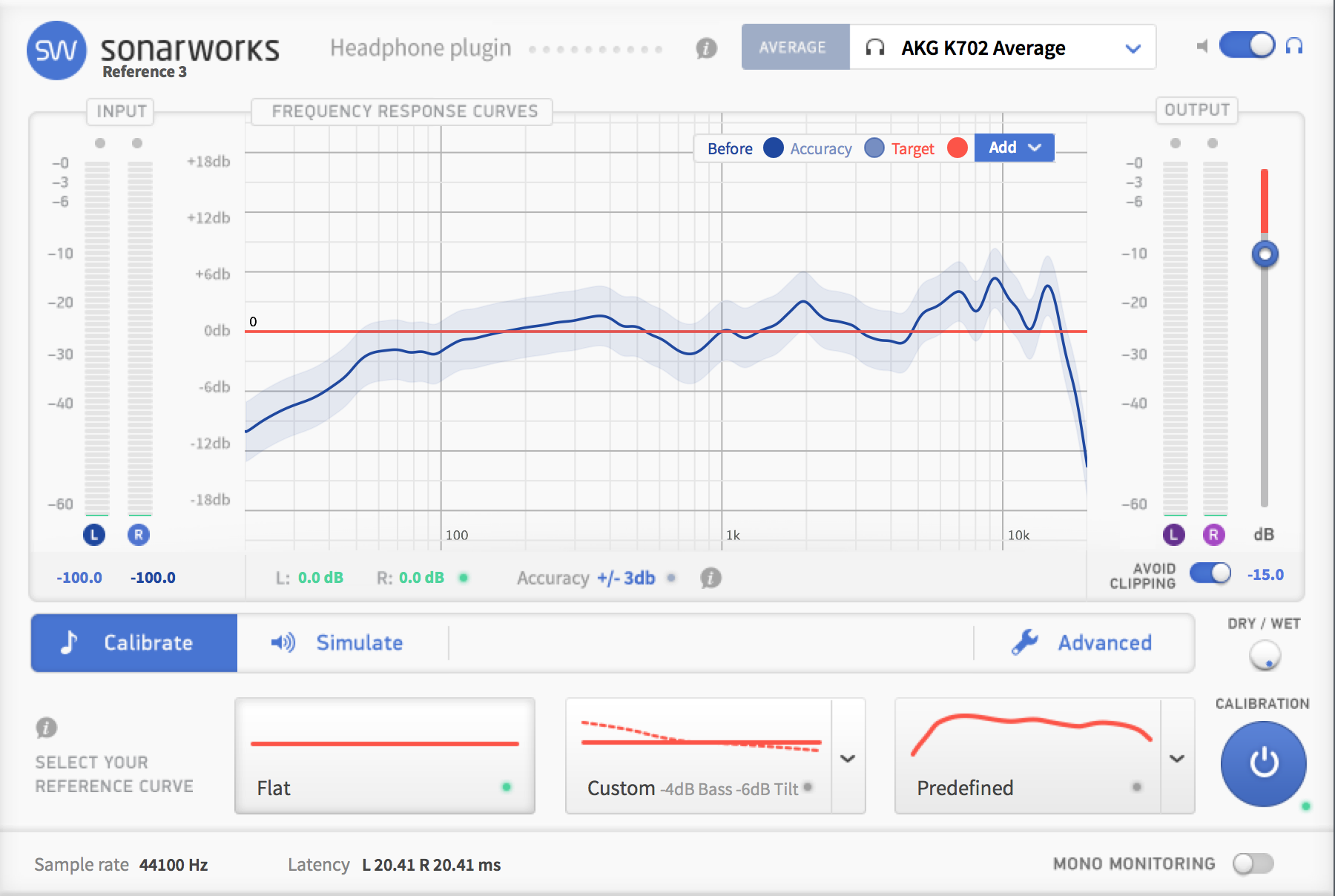Image resolution: width=1335 pixels, height=896 pixels.
Task: Open the Accuracy info icon
Action: [x=711, y=578]
